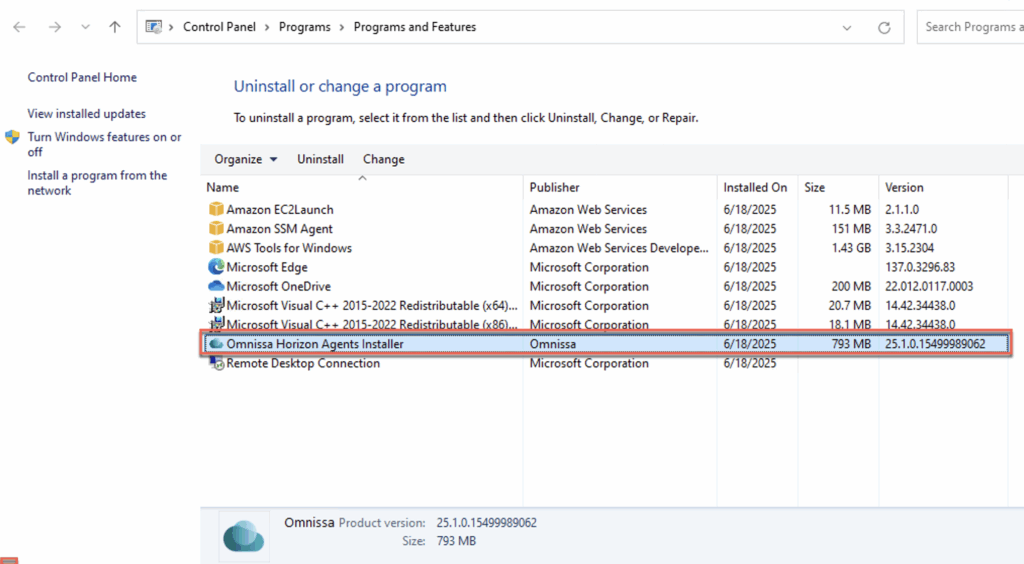Click the Amazon SSM Agent package icon

(x=216, y=229)
